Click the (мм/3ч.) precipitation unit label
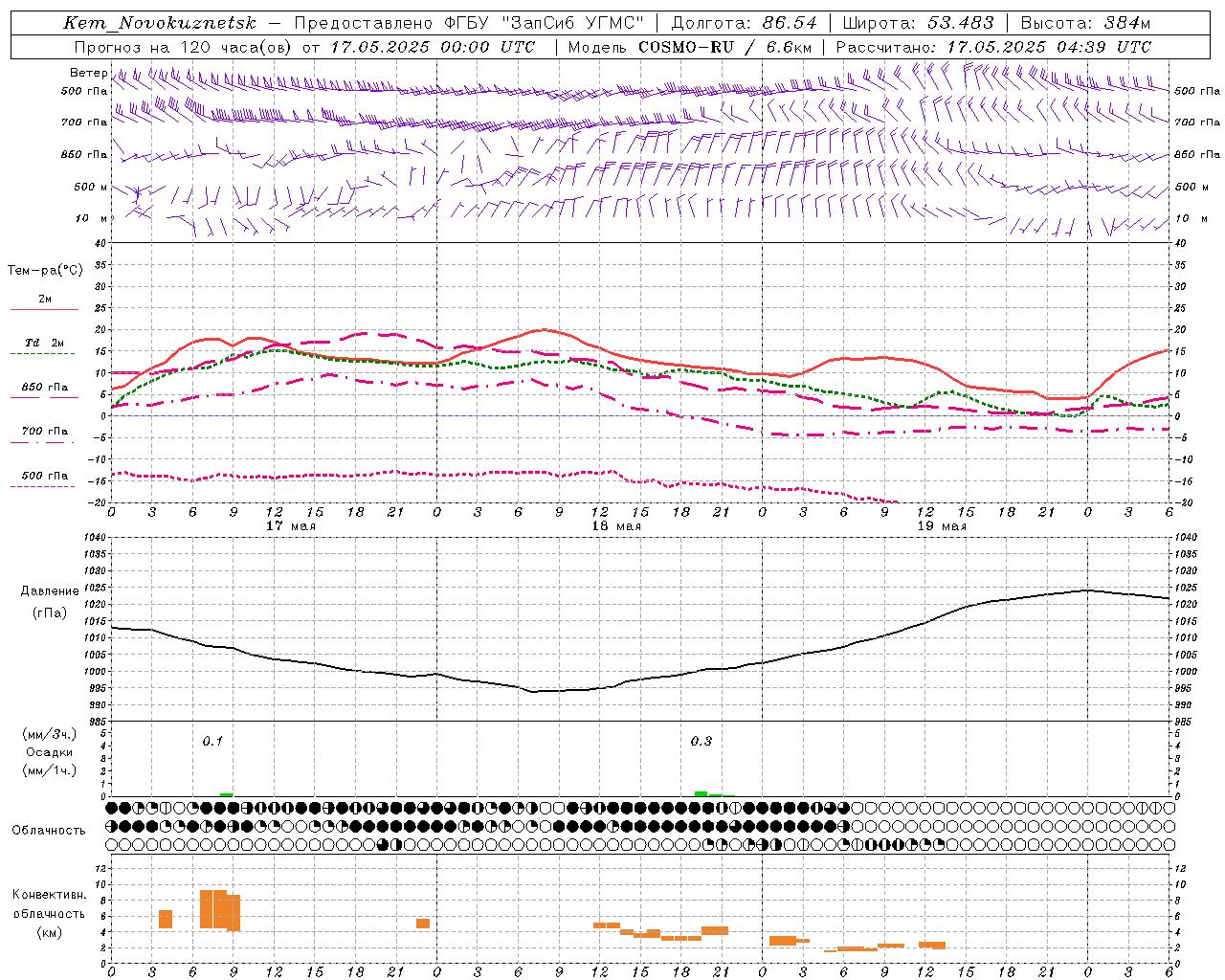The width and height of the screenshot is (1225, 980). coord(50,734)
